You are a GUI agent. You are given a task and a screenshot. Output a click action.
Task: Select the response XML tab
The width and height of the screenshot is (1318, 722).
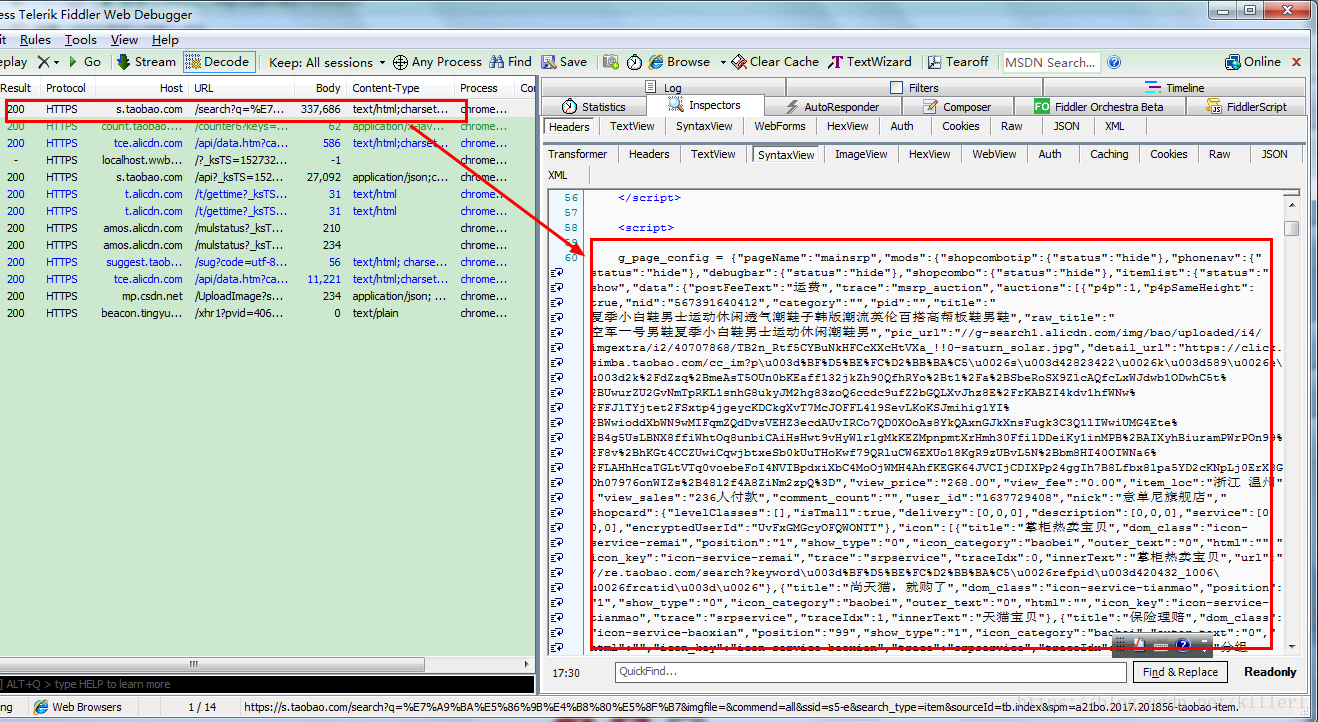pos(557,175)
